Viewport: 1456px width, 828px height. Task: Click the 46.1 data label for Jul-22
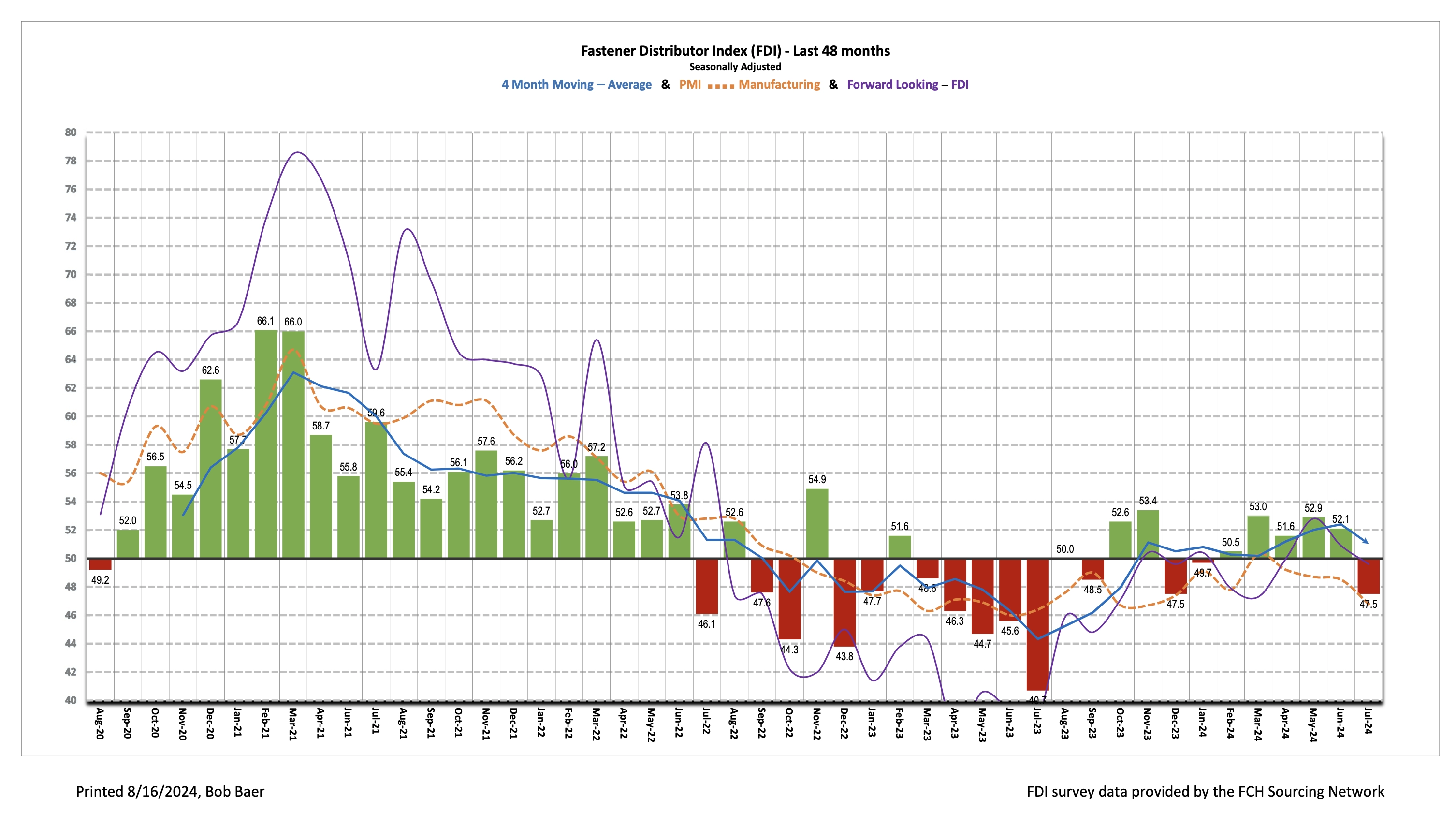(x=706, y=624)
